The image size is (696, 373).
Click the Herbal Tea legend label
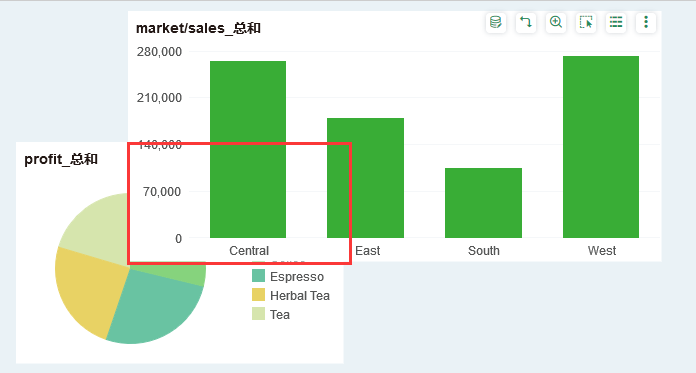[x=300, y=296]
